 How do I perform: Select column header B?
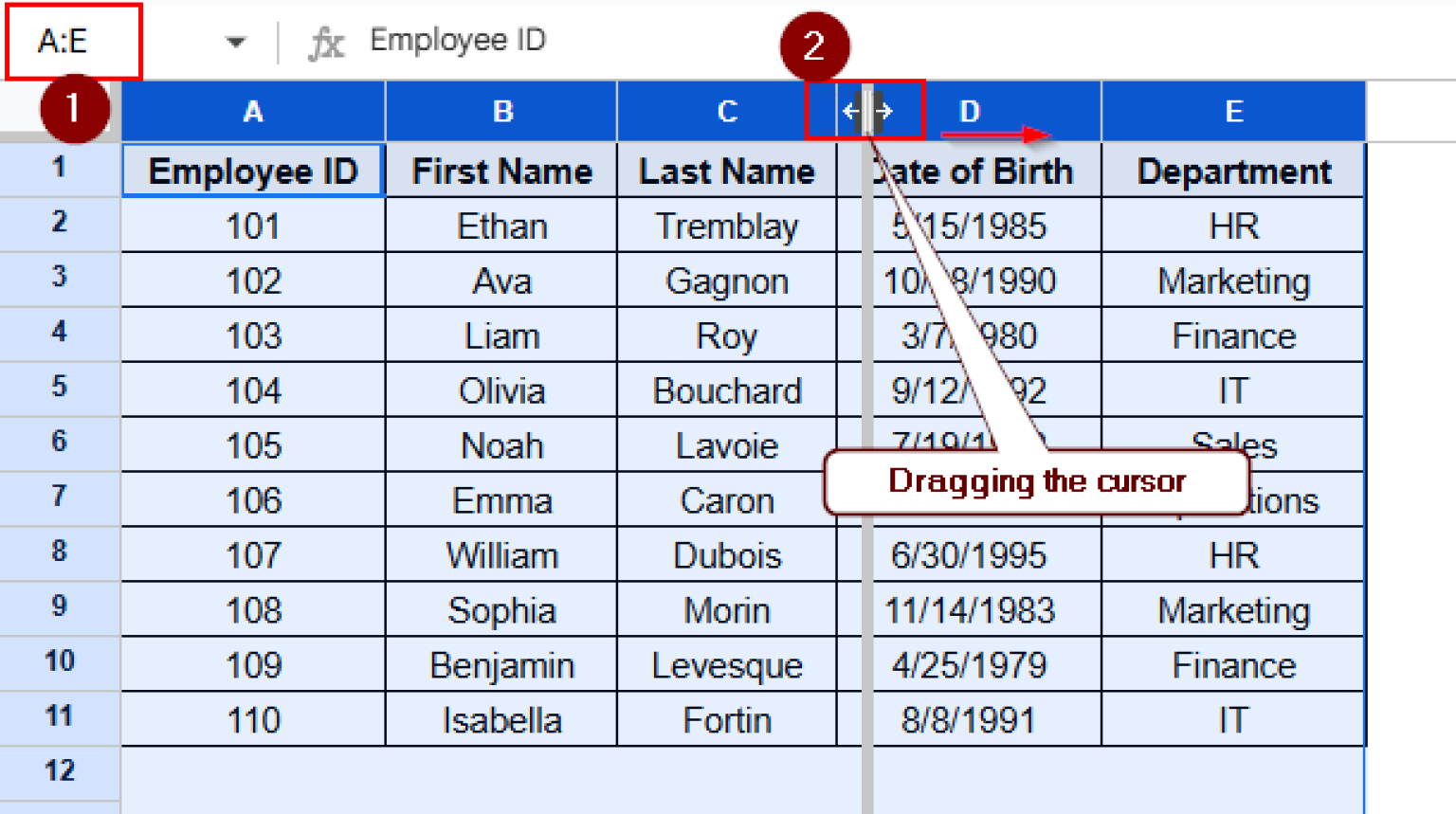(x=501, y=111)
